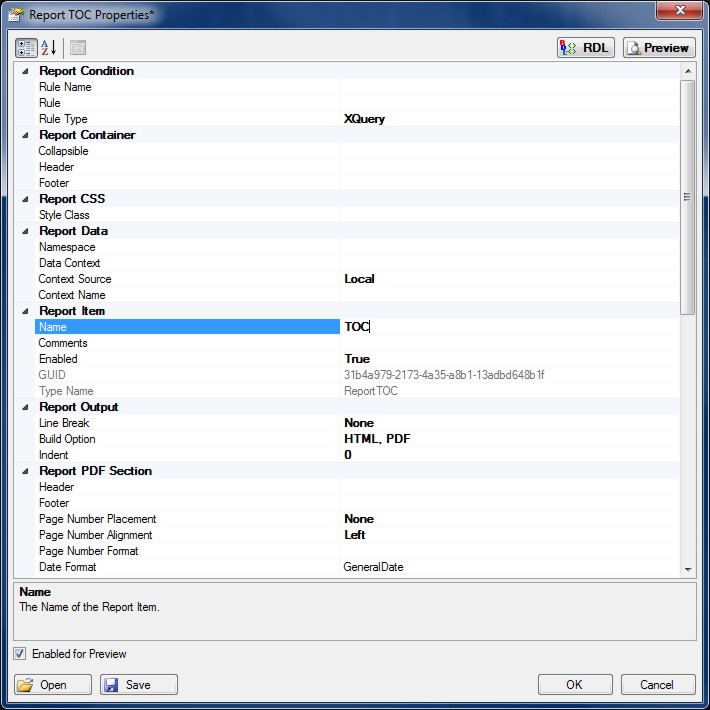Switch to Categorized property view
The height and width of the screenshot is (710, 710).
pos(26,48)
